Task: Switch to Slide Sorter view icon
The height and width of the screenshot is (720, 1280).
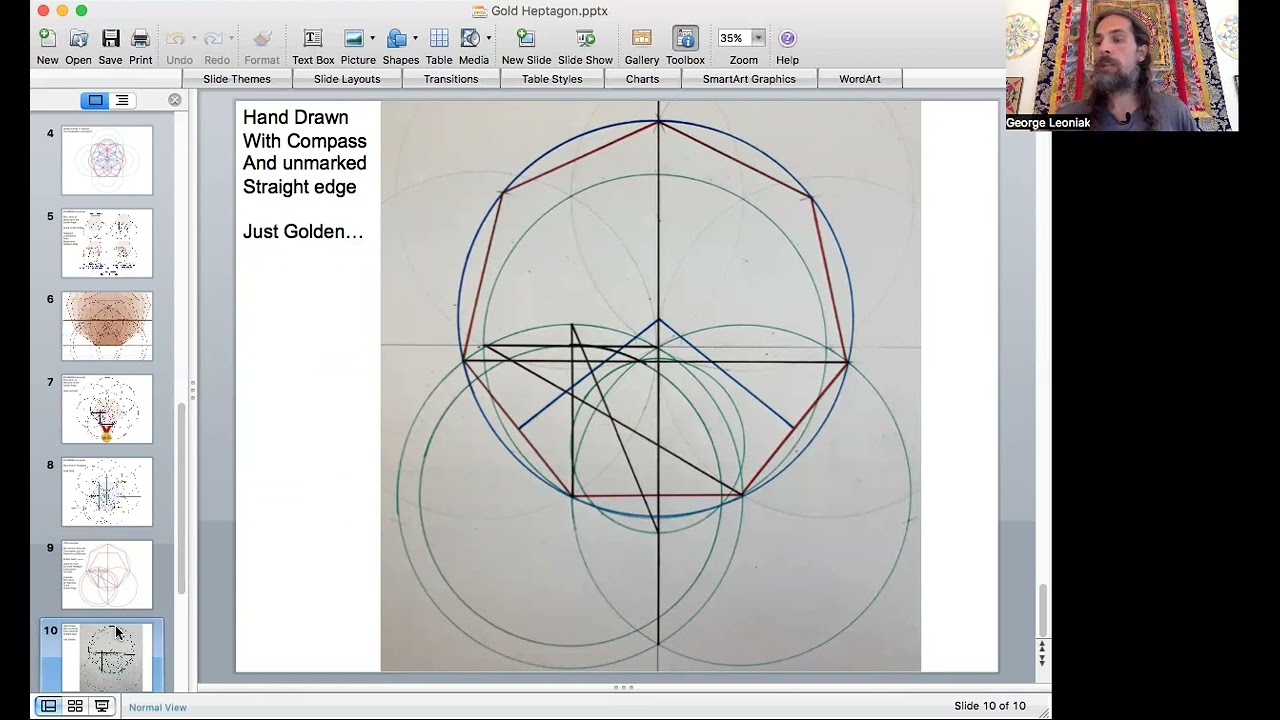Action: (75, 706)
